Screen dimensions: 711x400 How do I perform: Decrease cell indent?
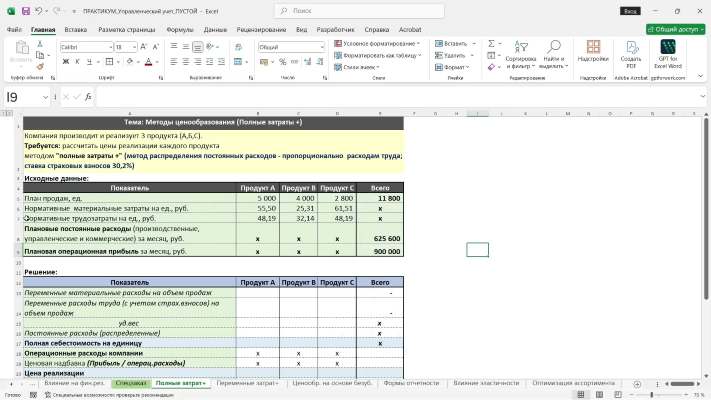[209, 62]
